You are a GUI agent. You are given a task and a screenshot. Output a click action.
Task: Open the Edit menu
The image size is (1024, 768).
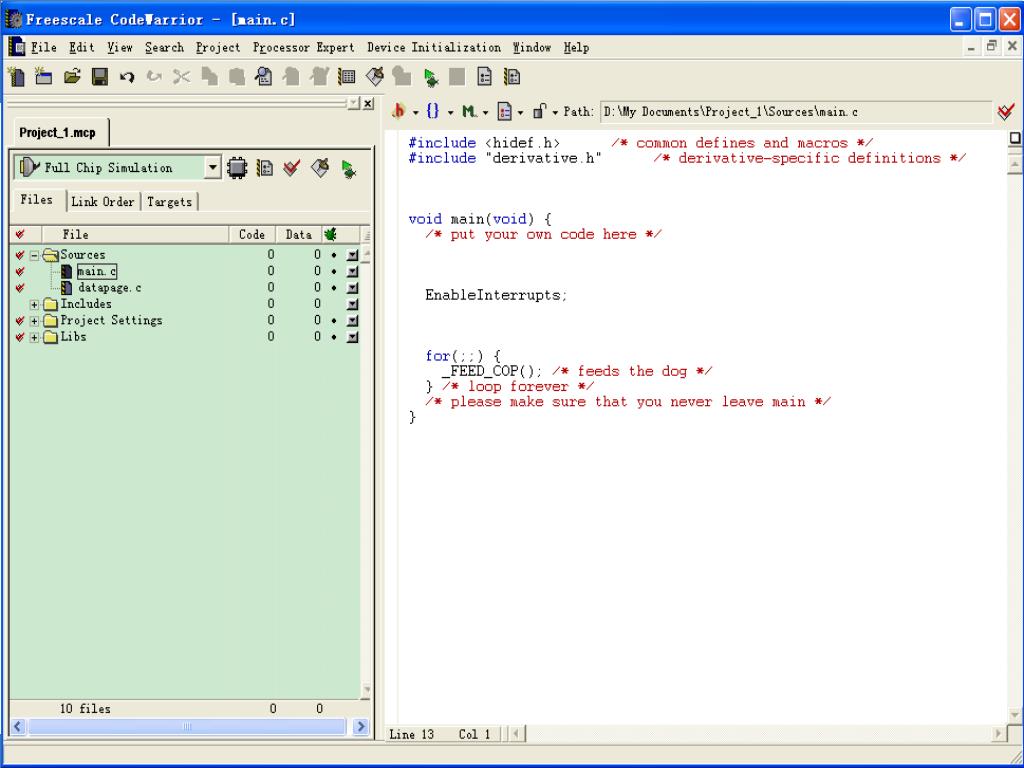[82, 47]
